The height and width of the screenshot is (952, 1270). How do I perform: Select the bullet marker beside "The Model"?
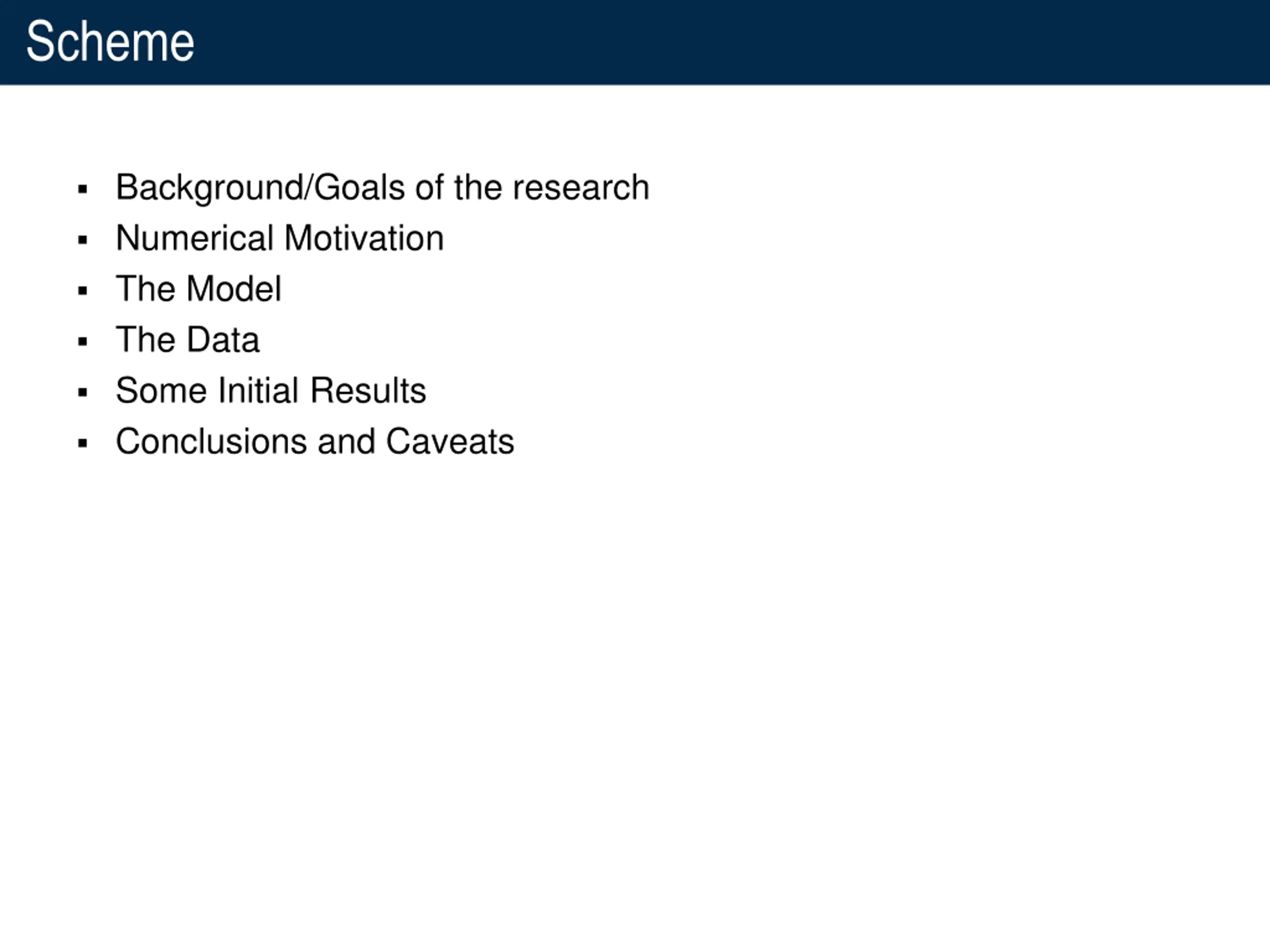[83, 291]
